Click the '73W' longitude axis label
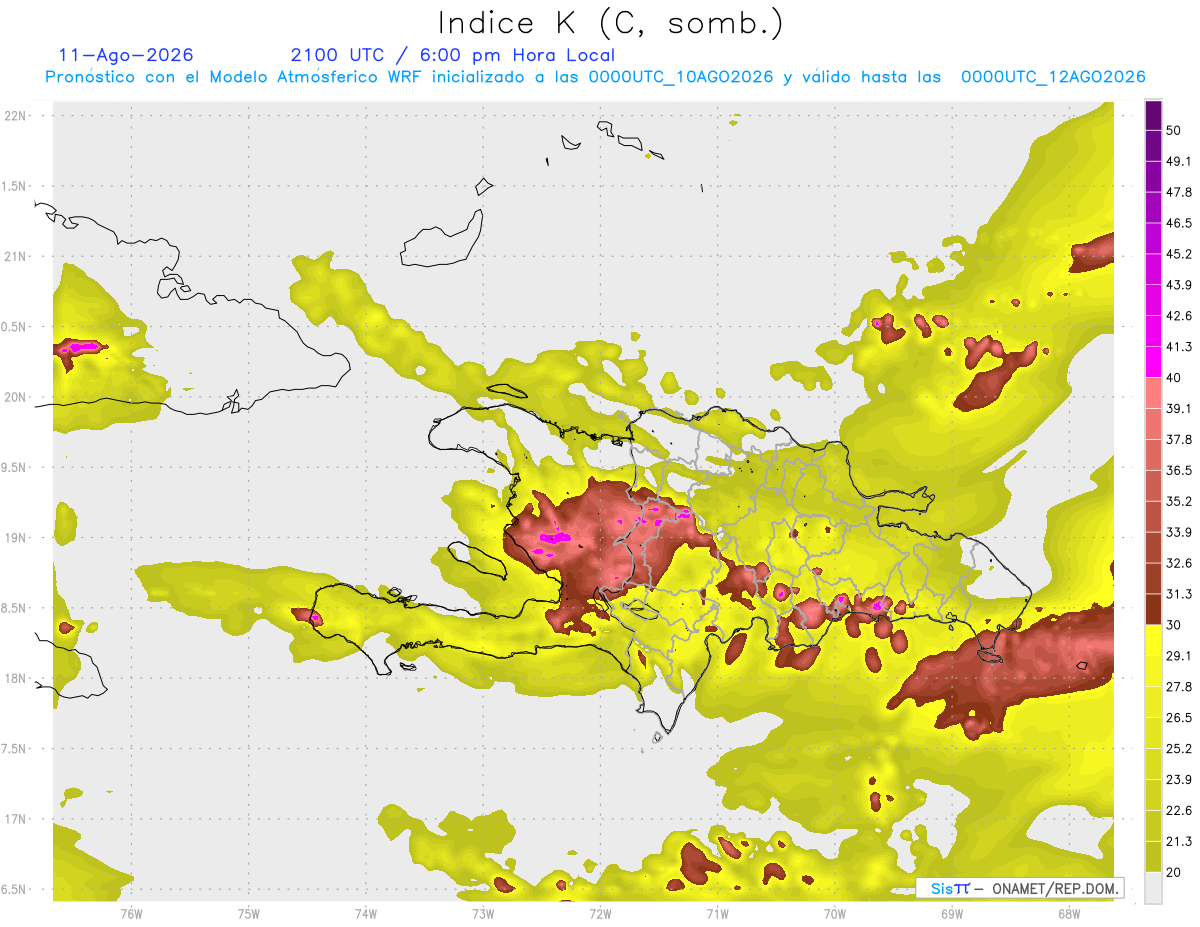This screenshot has height=927, width=1200. [483, 914]
